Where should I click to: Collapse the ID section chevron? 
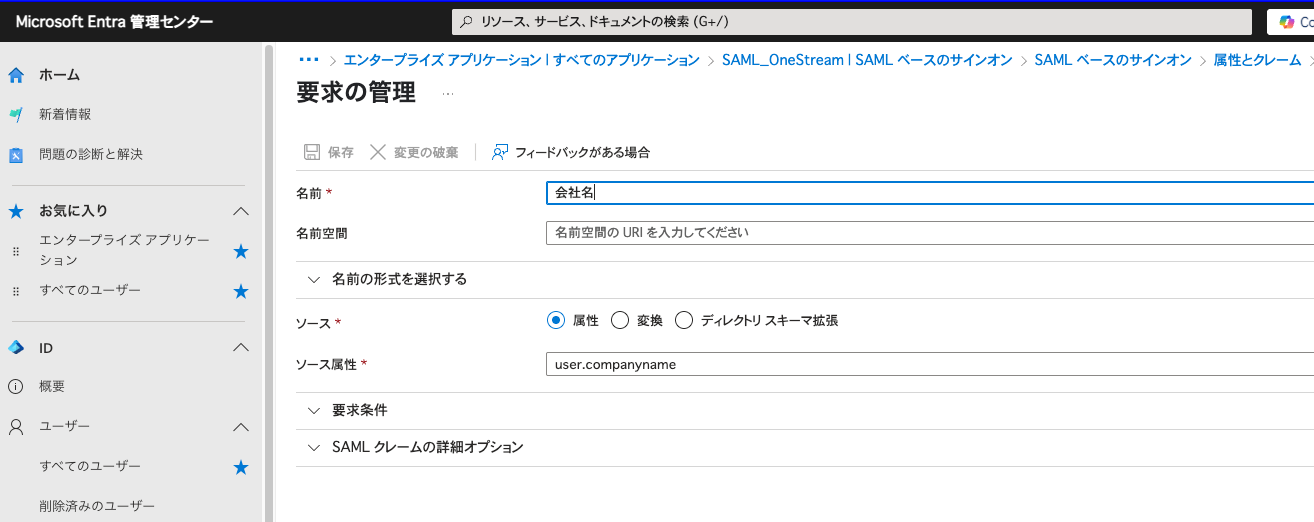click(240, 348)
